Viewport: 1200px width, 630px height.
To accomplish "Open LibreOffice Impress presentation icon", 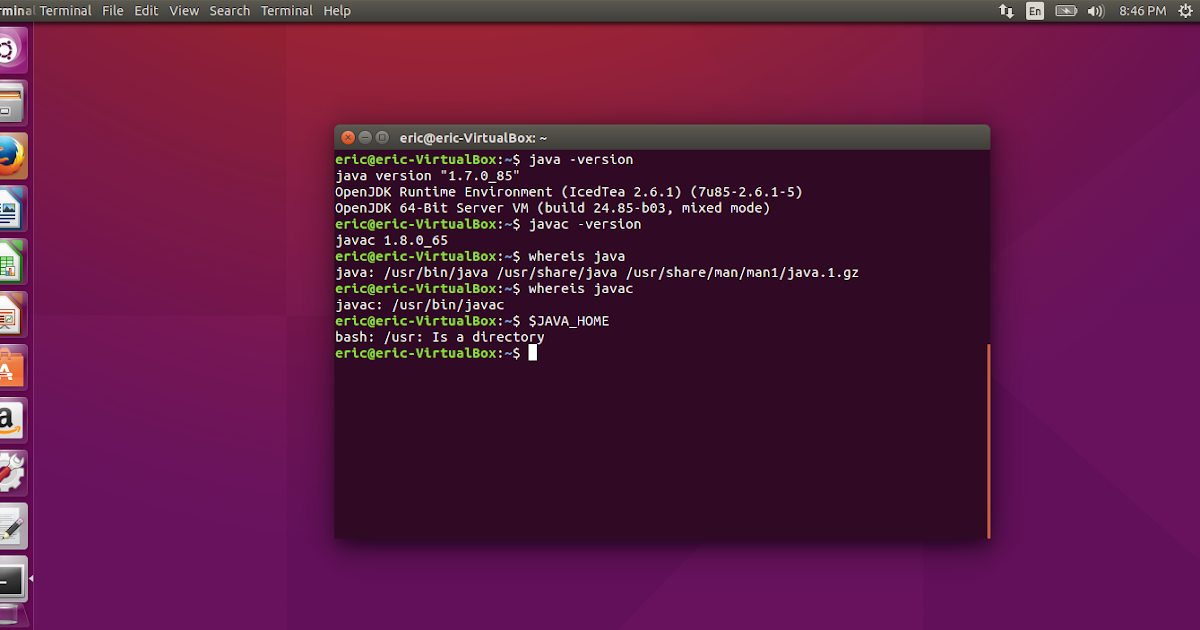I will [x=10, y=314].
